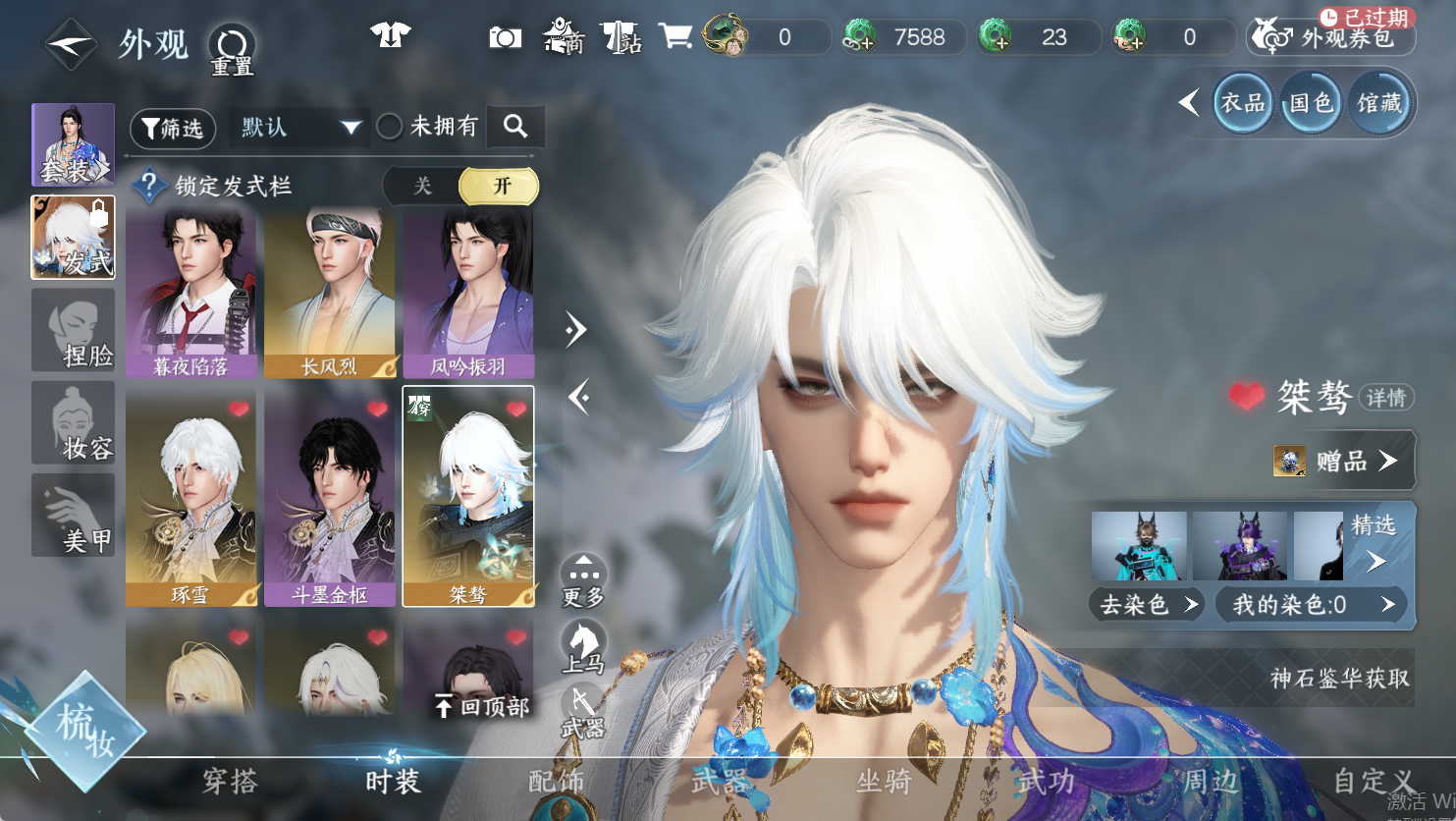Select the 未拥有 radio button

(x=390, y=127)
